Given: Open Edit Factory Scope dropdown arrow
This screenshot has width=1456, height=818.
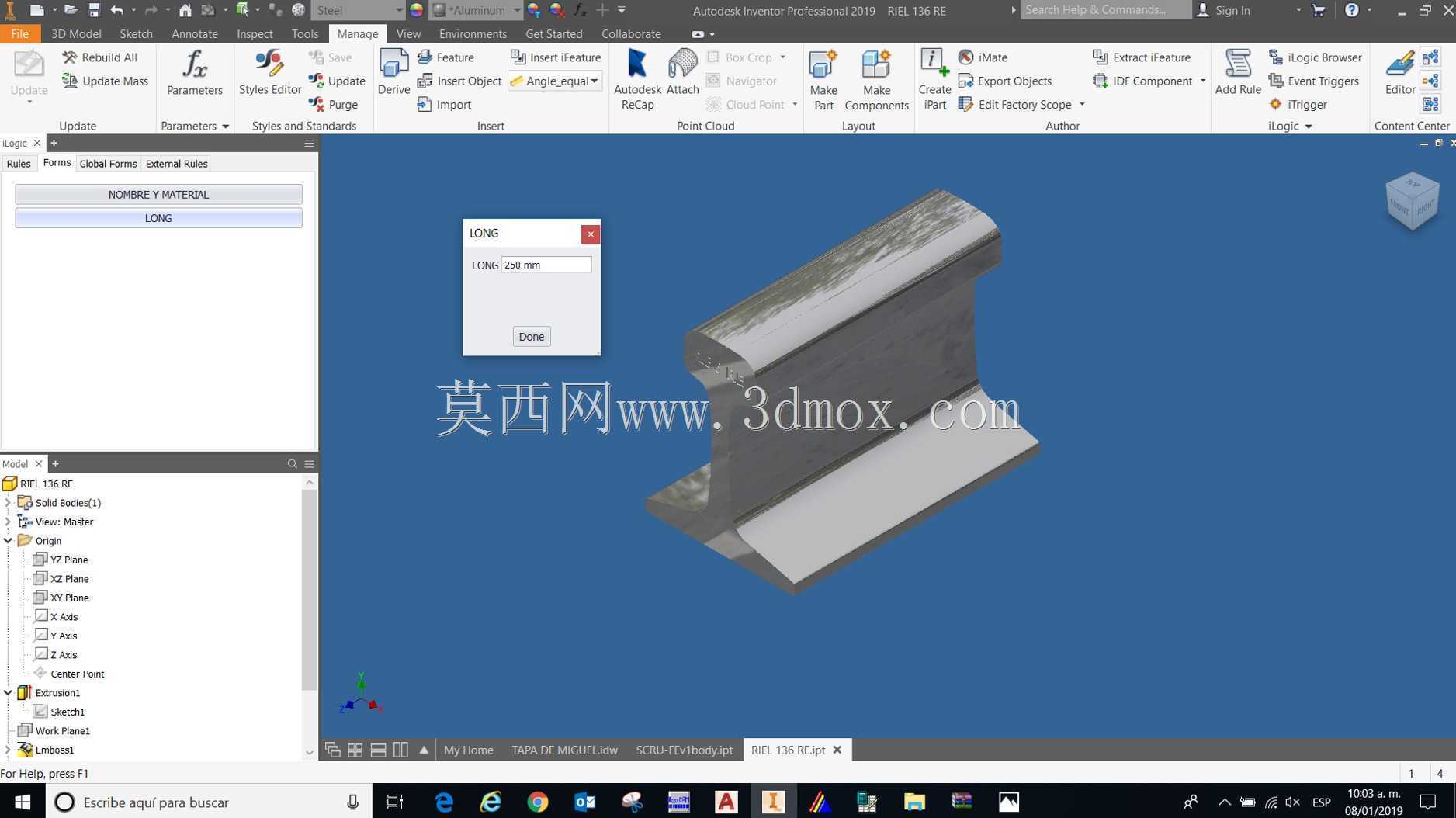Looking at the screenshot, I should (1082, 104).
